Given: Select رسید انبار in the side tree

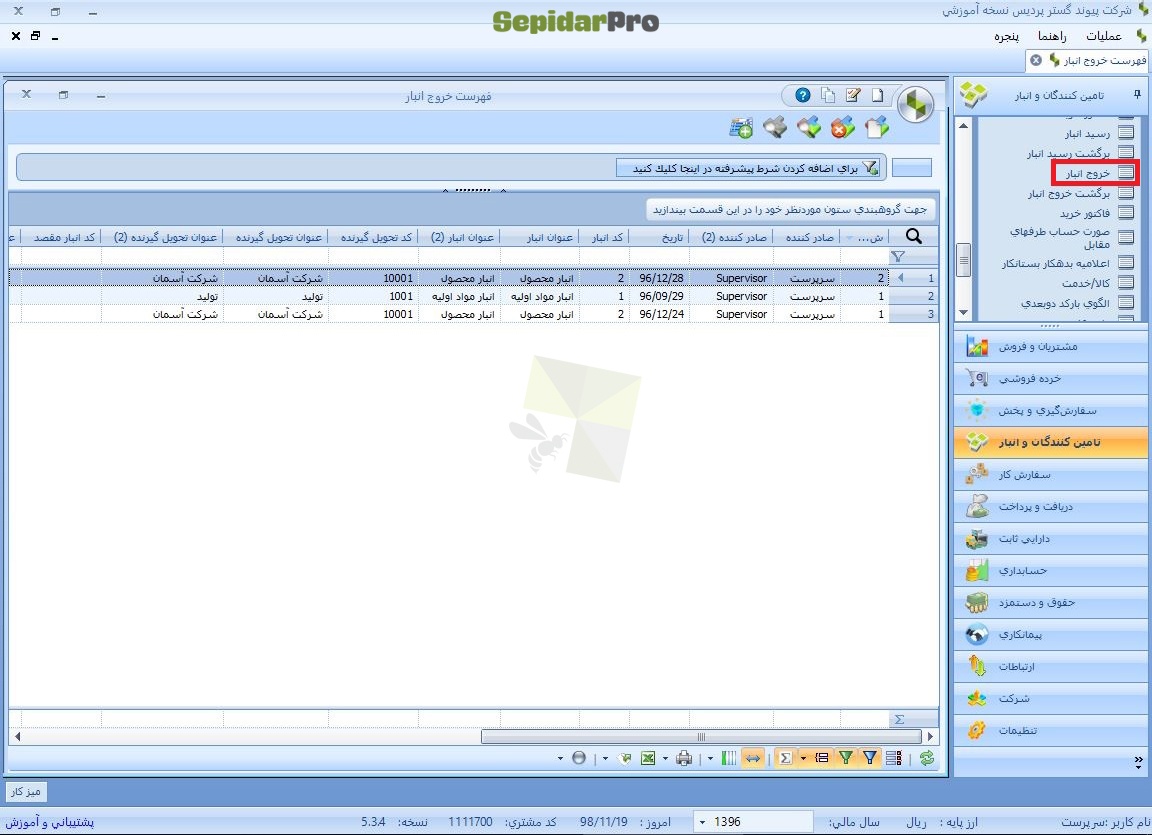Looking at the screenshot, I should pos(1088,134).
